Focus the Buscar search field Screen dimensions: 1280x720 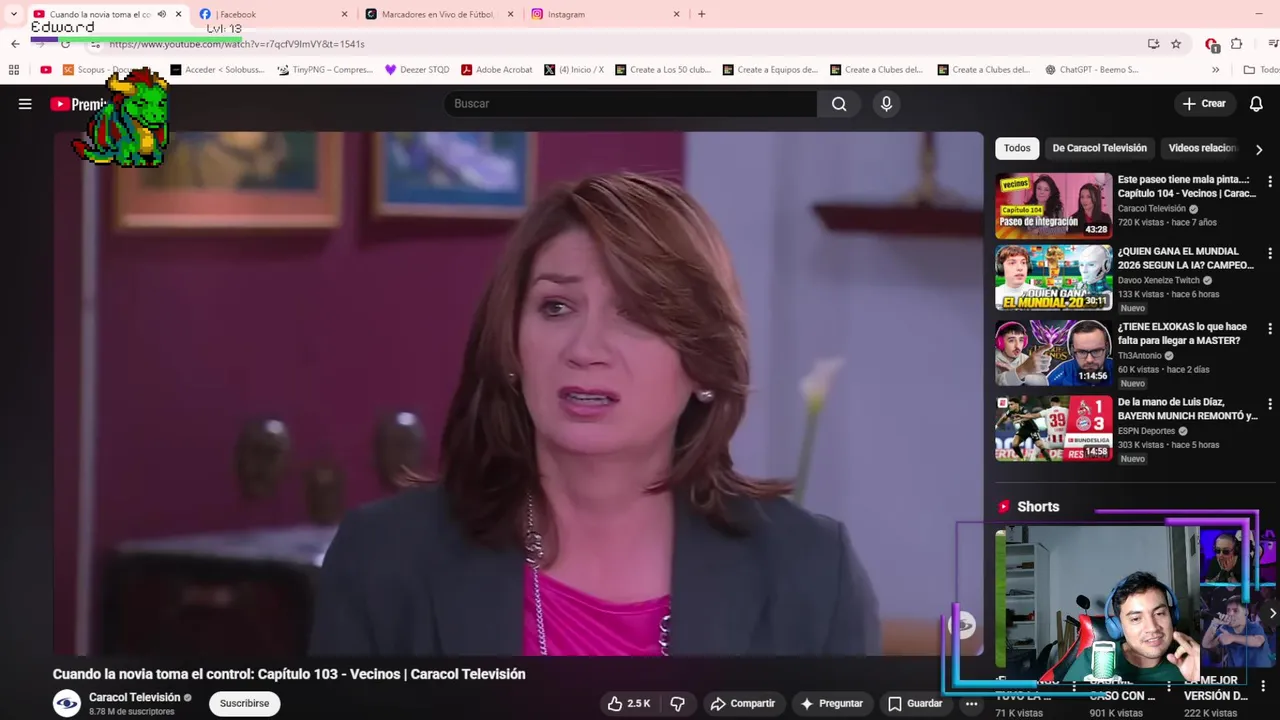tap(630, 104)
